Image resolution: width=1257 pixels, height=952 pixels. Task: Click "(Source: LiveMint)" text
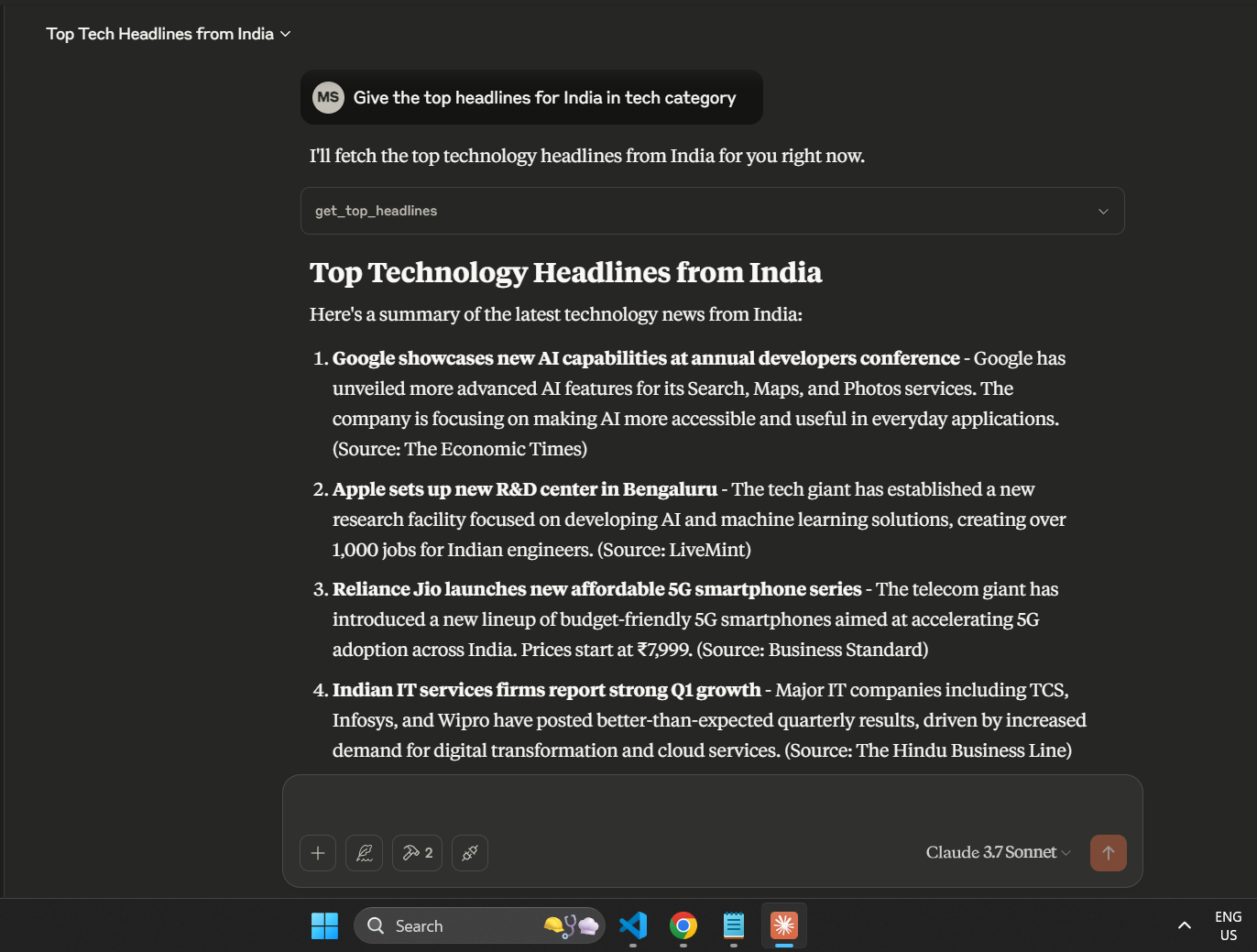pyautogui.click(x=674, y=550)
